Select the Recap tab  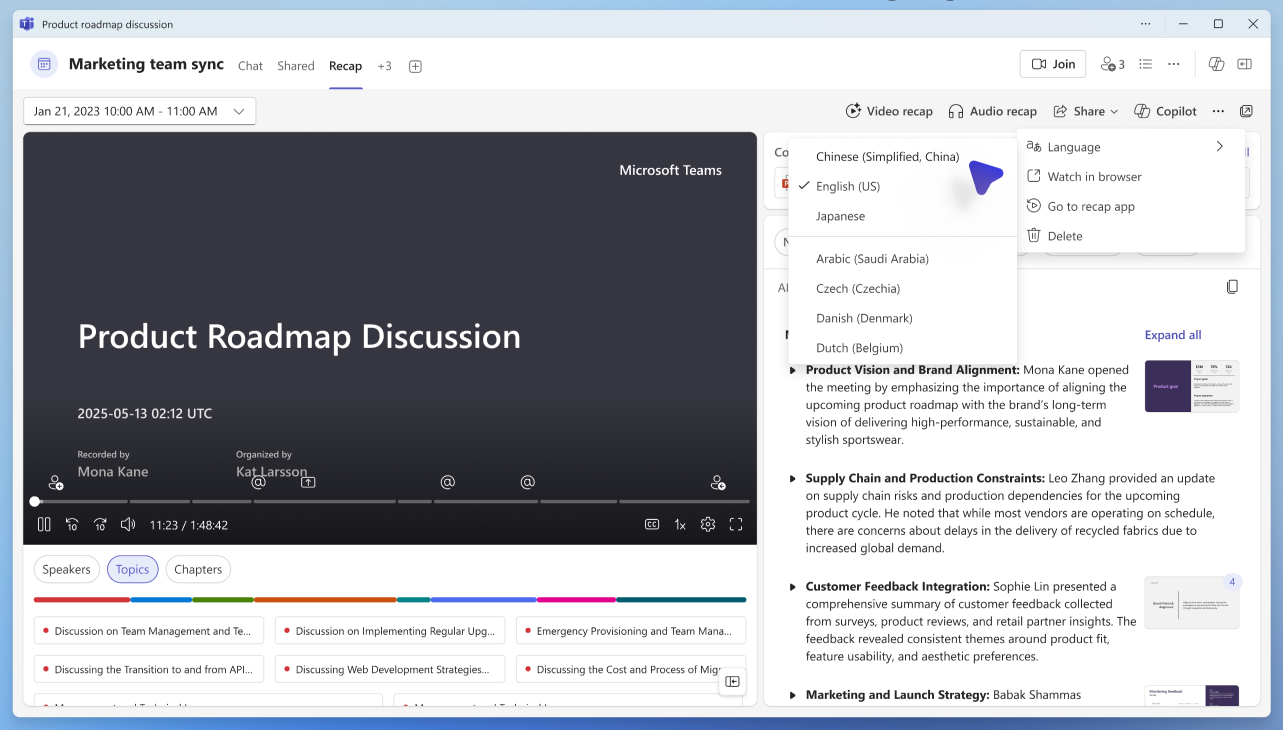pos(345,66)
